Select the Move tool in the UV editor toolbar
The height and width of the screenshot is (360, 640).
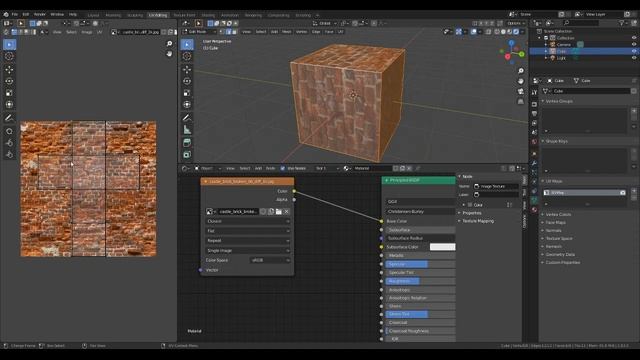pyautogui.click(x=9, y=69)
